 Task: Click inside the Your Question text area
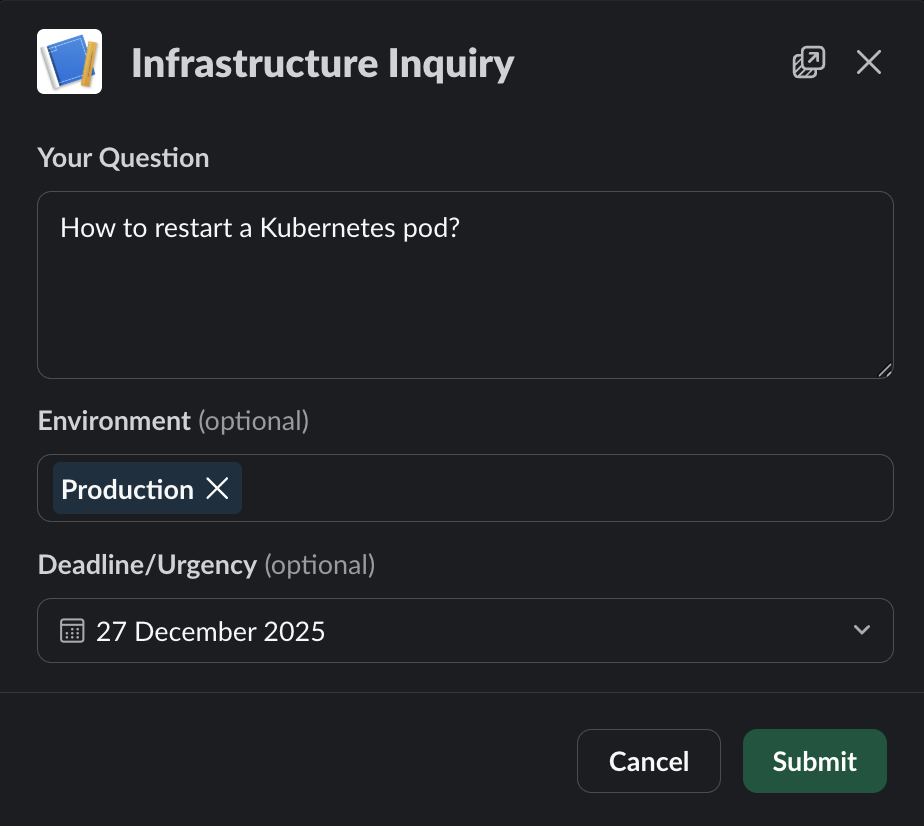[465, 300]
